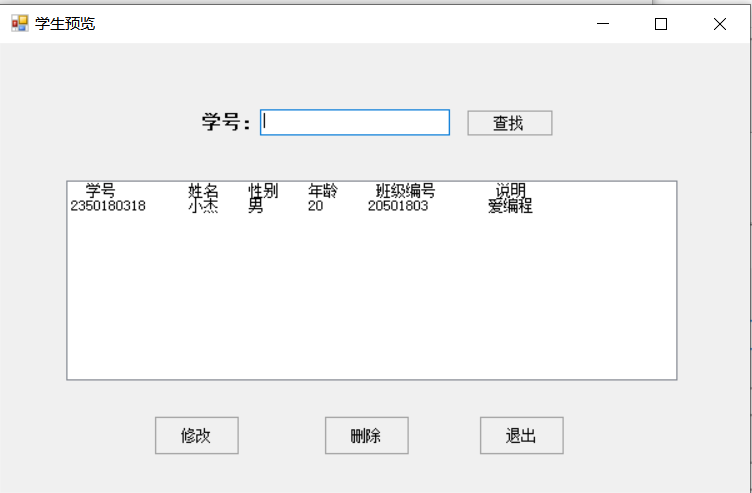Click the 姓名 column header text

203,190
